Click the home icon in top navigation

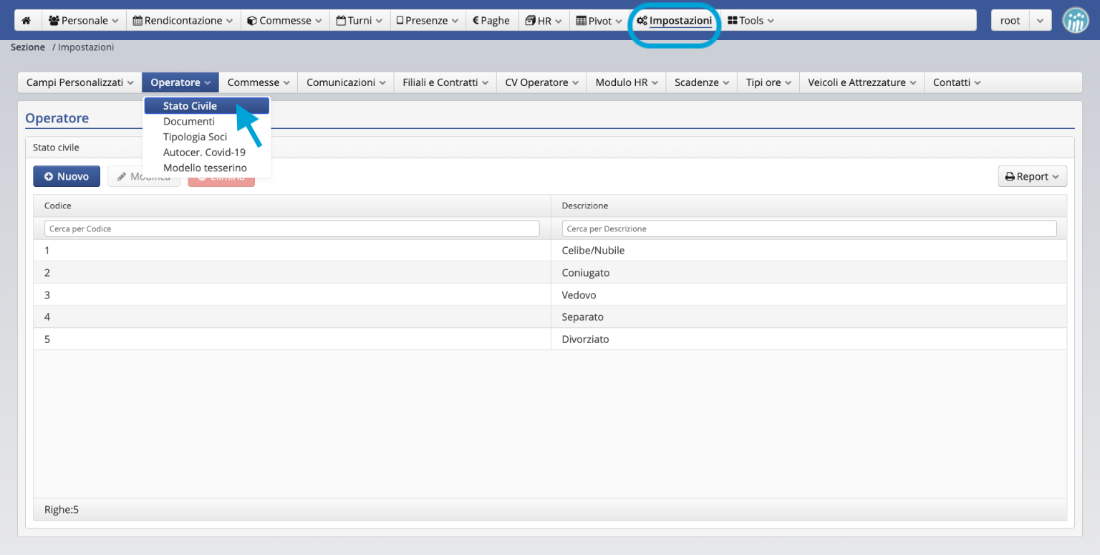(x=26, y=20)
